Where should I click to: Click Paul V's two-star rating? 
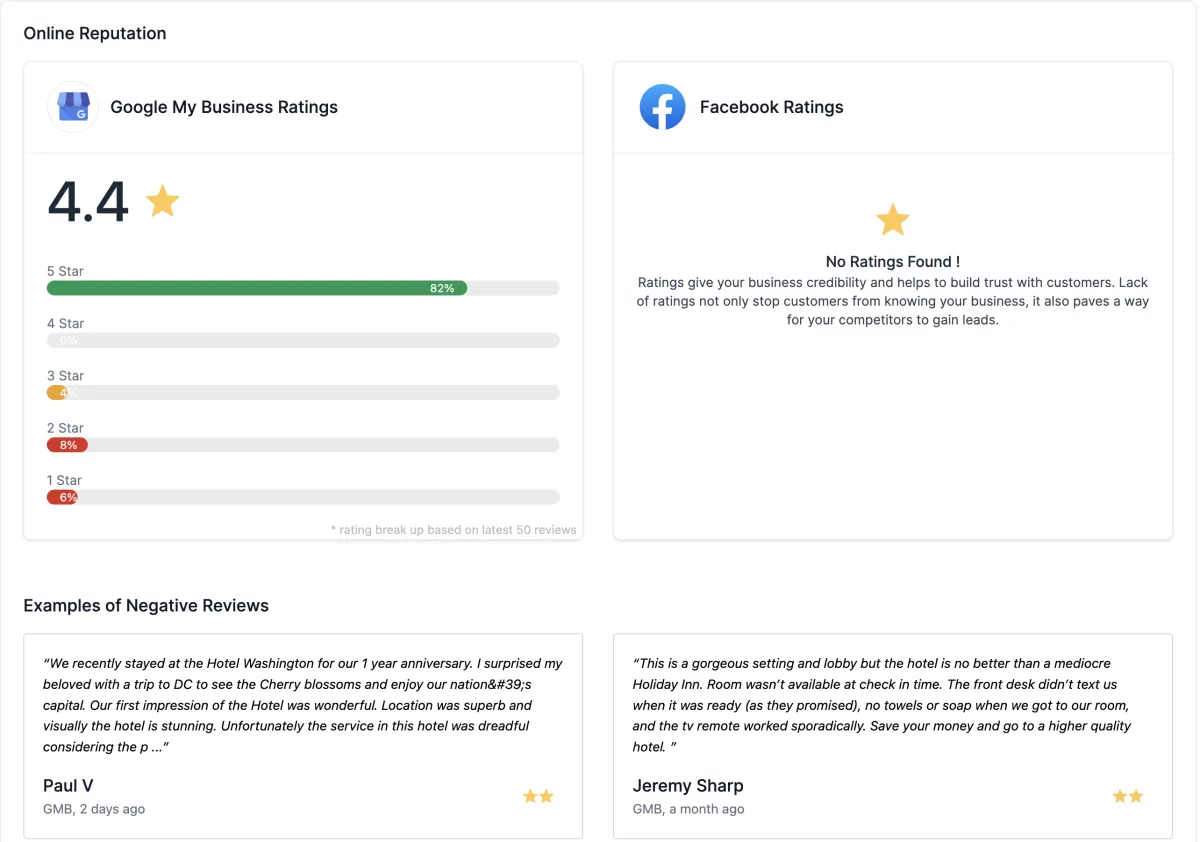point(538,797)
